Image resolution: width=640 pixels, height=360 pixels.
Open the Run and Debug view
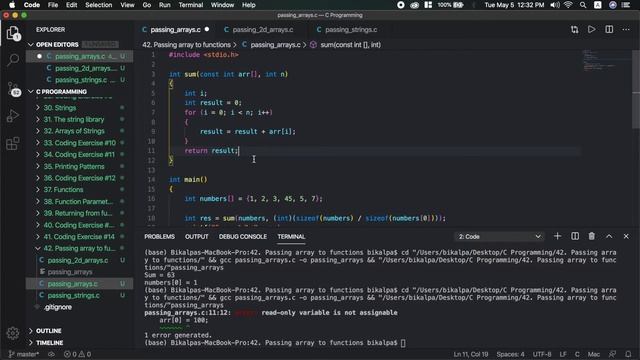click(x=13, y=116)
